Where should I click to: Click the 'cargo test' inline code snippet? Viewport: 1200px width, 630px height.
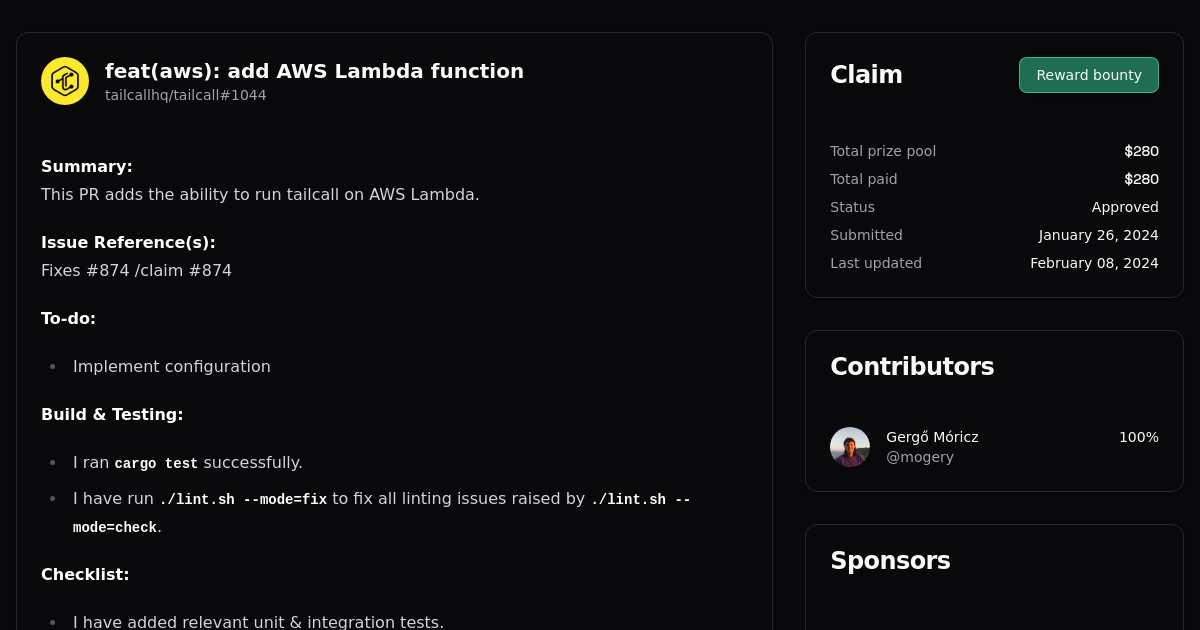[155, 463]
